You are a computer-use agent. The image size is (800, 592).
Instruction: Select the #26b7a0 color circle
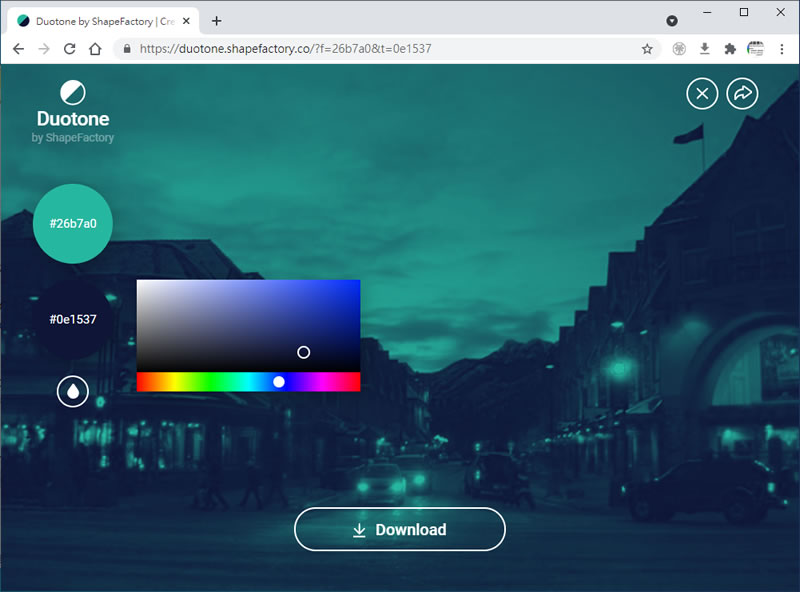click(73, 223)
